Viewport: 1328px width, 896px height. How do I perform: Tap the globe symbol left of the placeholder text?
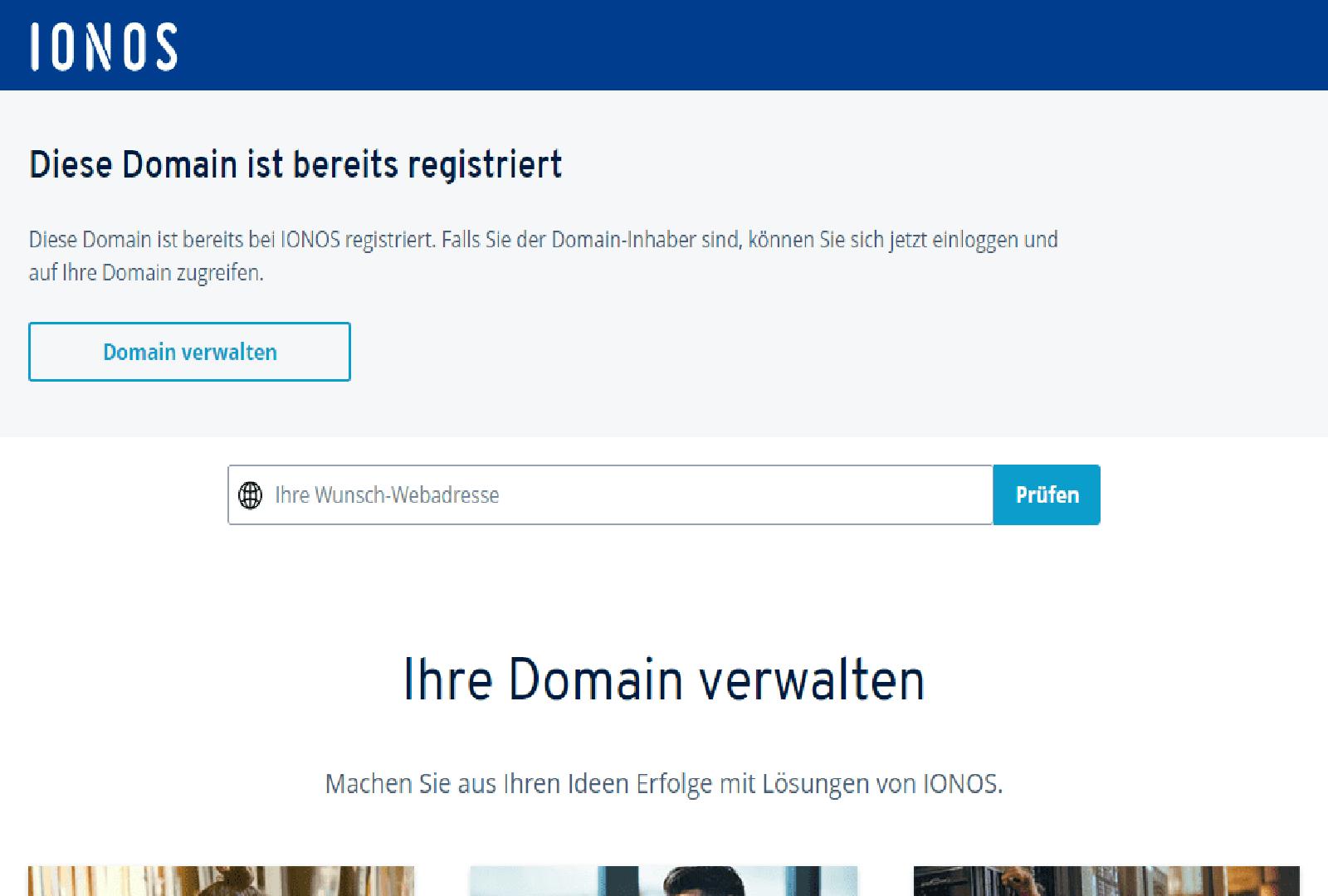pos(251,494)
